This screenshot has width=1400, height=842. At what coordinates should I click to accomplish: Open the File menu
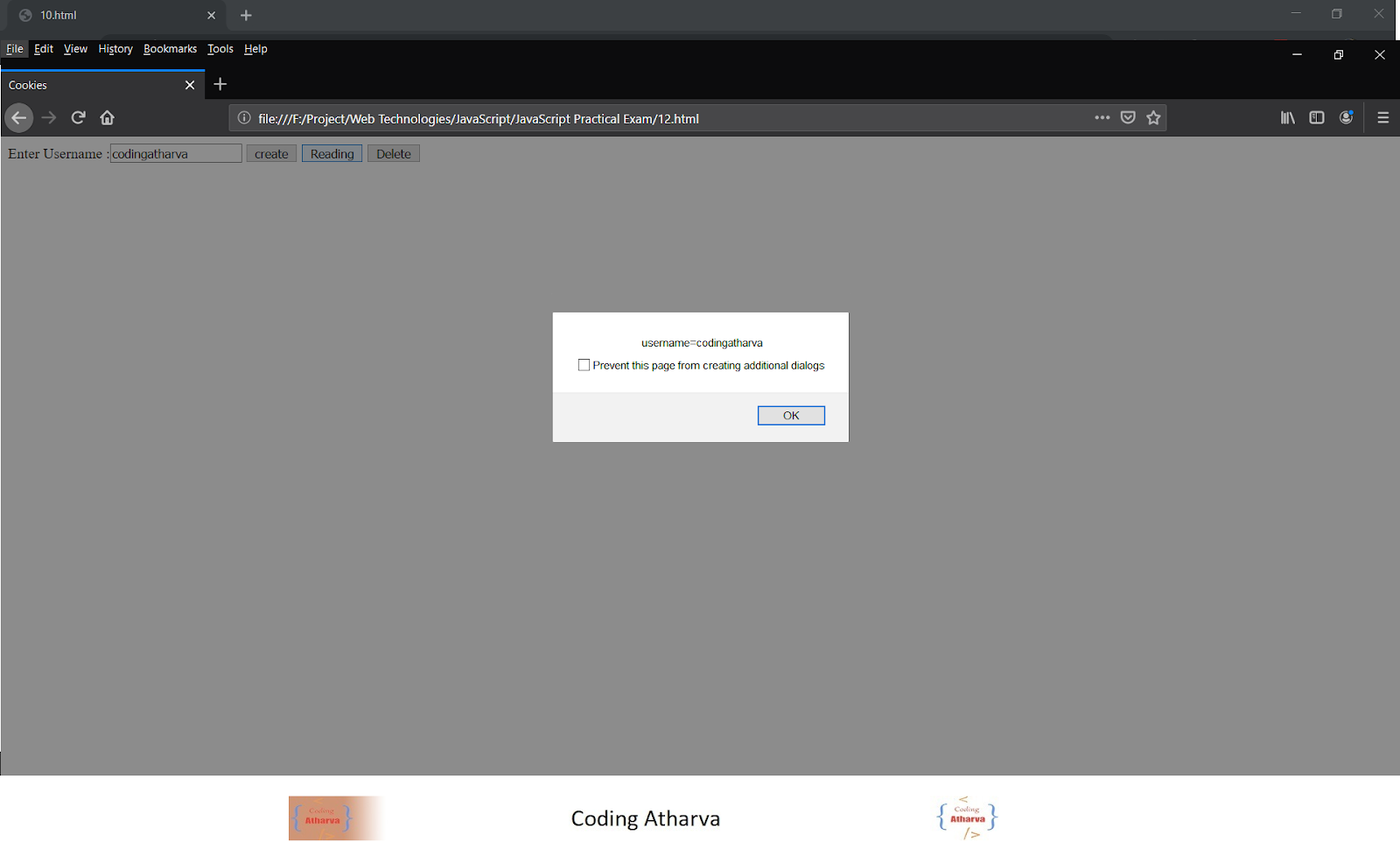coord(14,49)
